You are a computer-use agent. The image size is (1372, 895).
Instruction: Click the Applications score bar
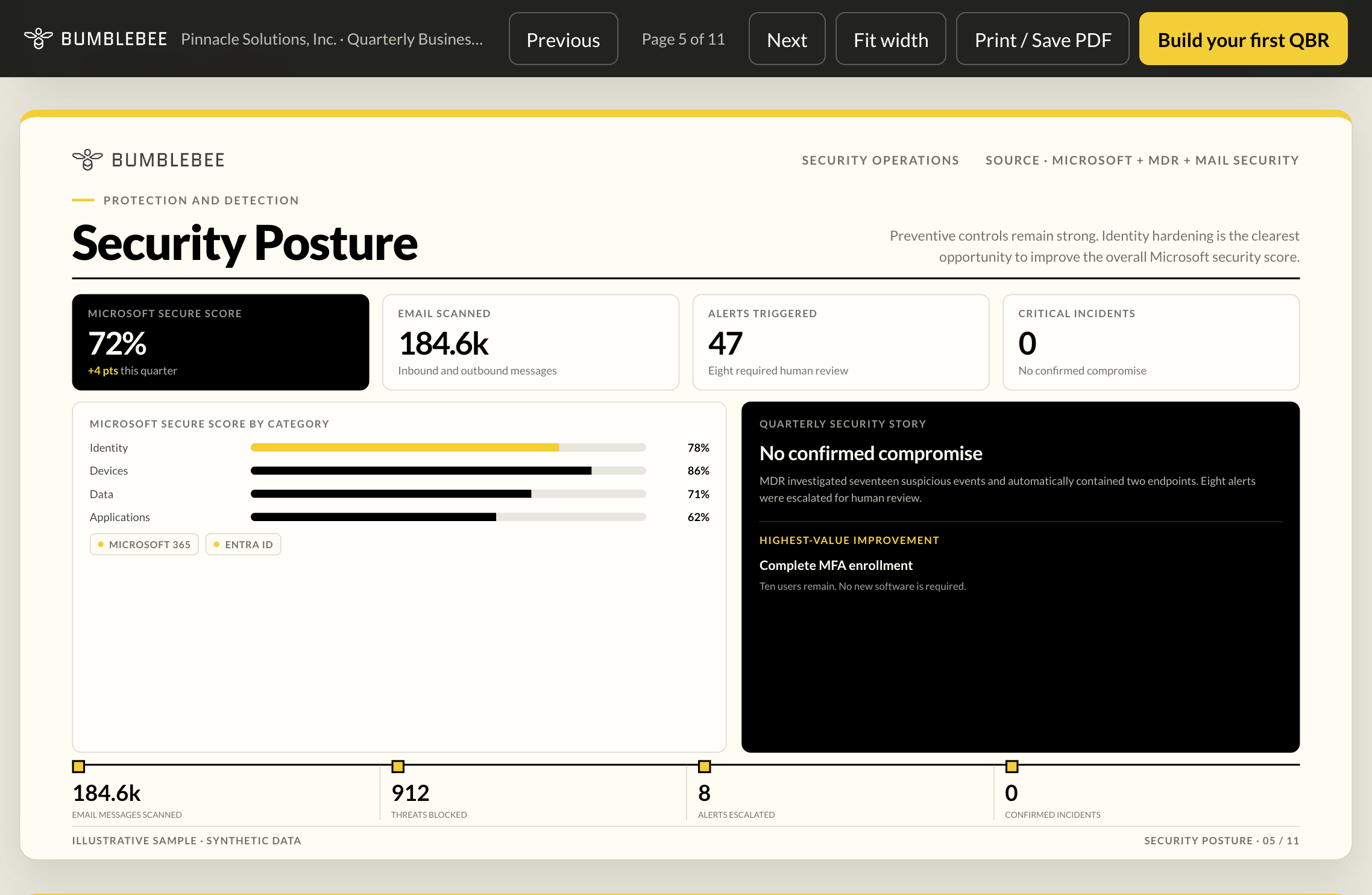[448, 517]
